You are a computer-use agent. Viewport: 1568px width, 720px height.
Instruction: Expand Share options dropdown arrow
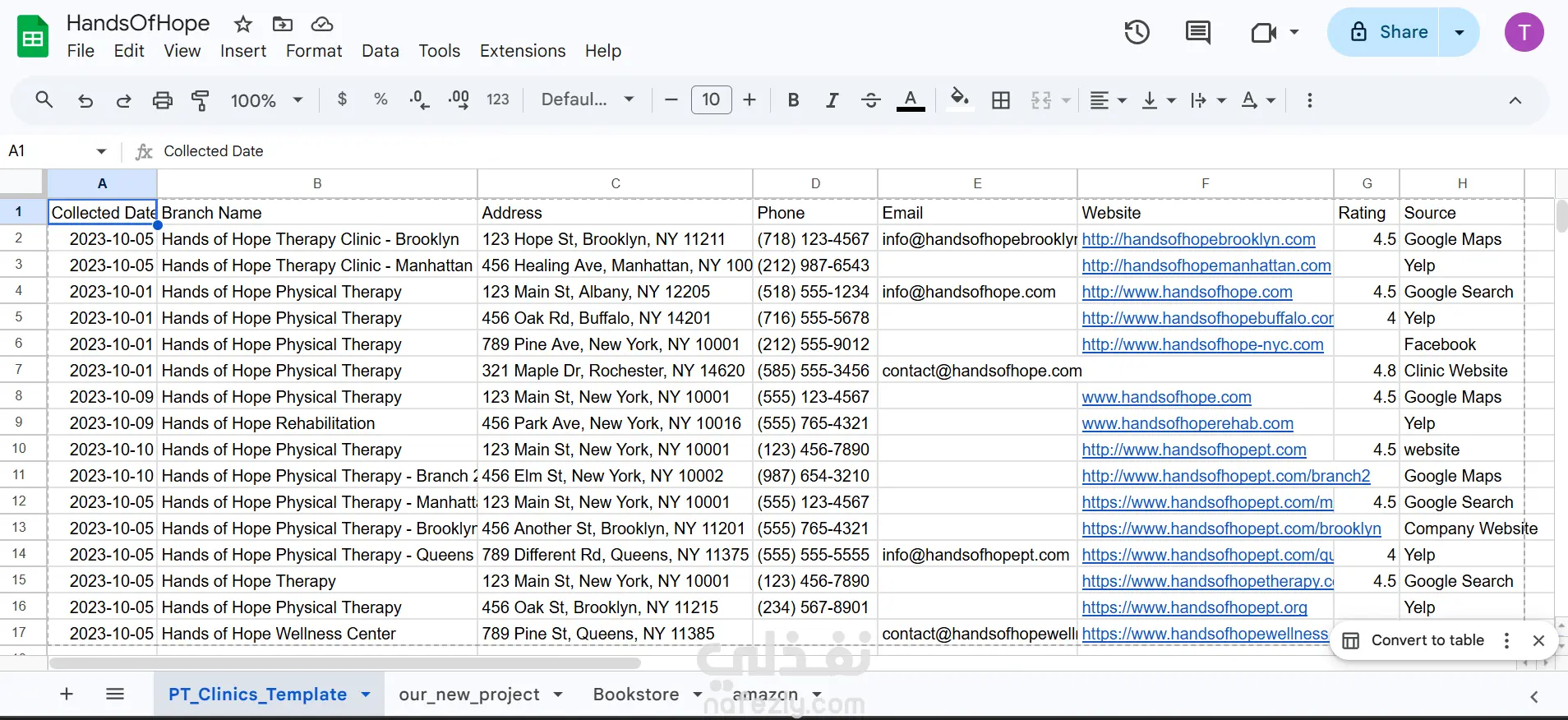(x=1460, y=32)
